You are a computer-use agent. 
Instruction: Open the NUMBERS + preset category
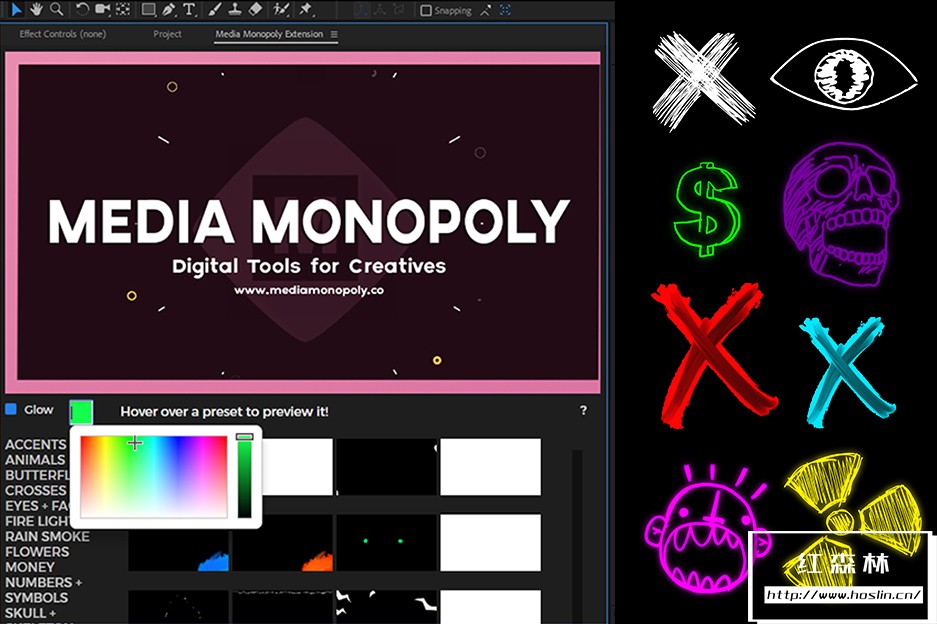pos(44,582)
